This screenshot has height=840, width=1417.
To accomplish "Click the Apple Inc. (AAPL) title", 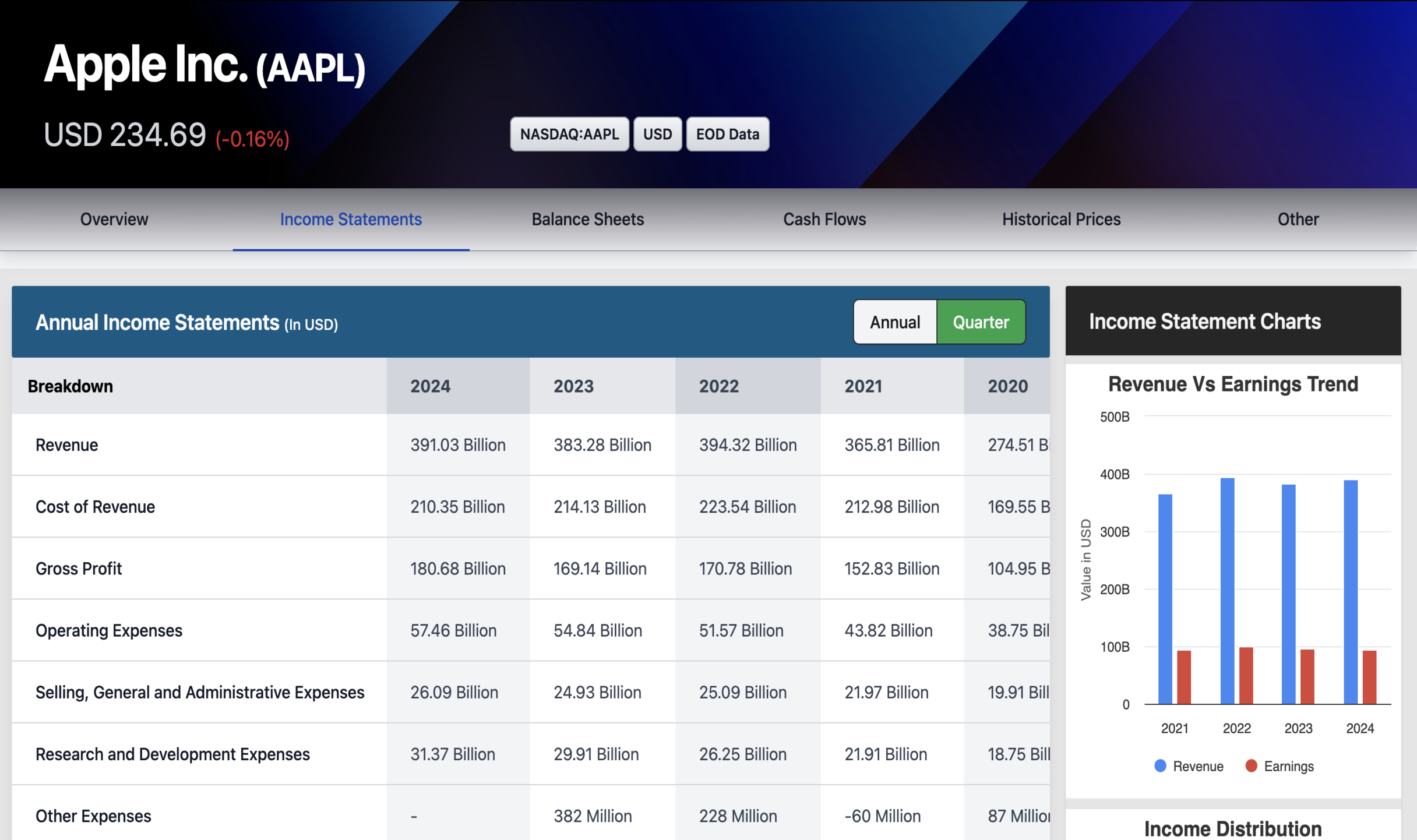I will point(205,65).
